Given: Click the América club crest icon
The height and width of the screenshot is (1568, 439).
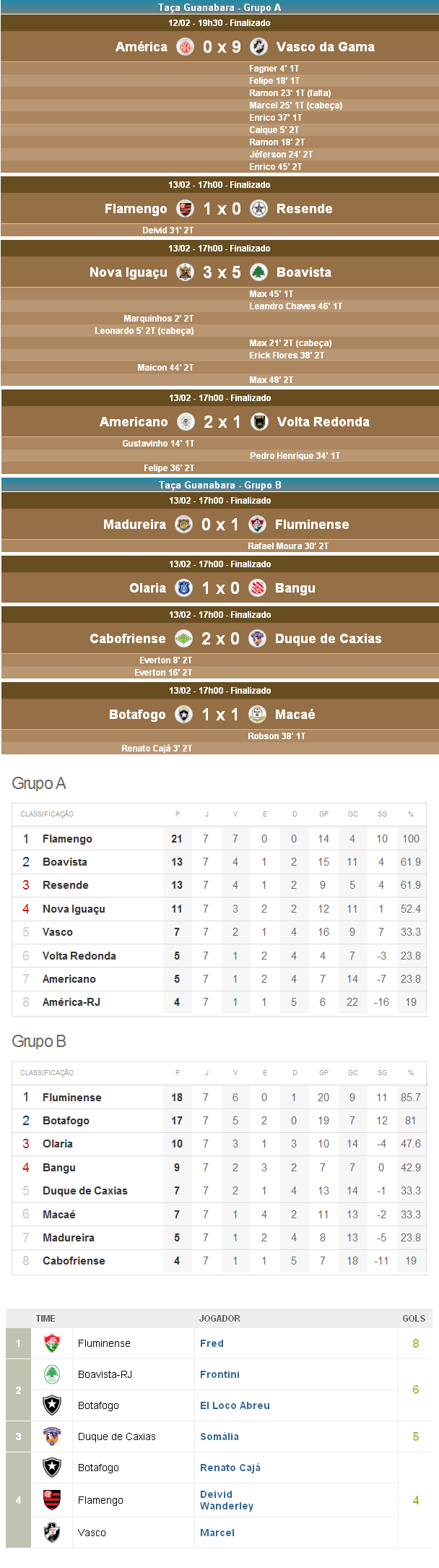Looking at the screenshot, I should tap(186, 47).
